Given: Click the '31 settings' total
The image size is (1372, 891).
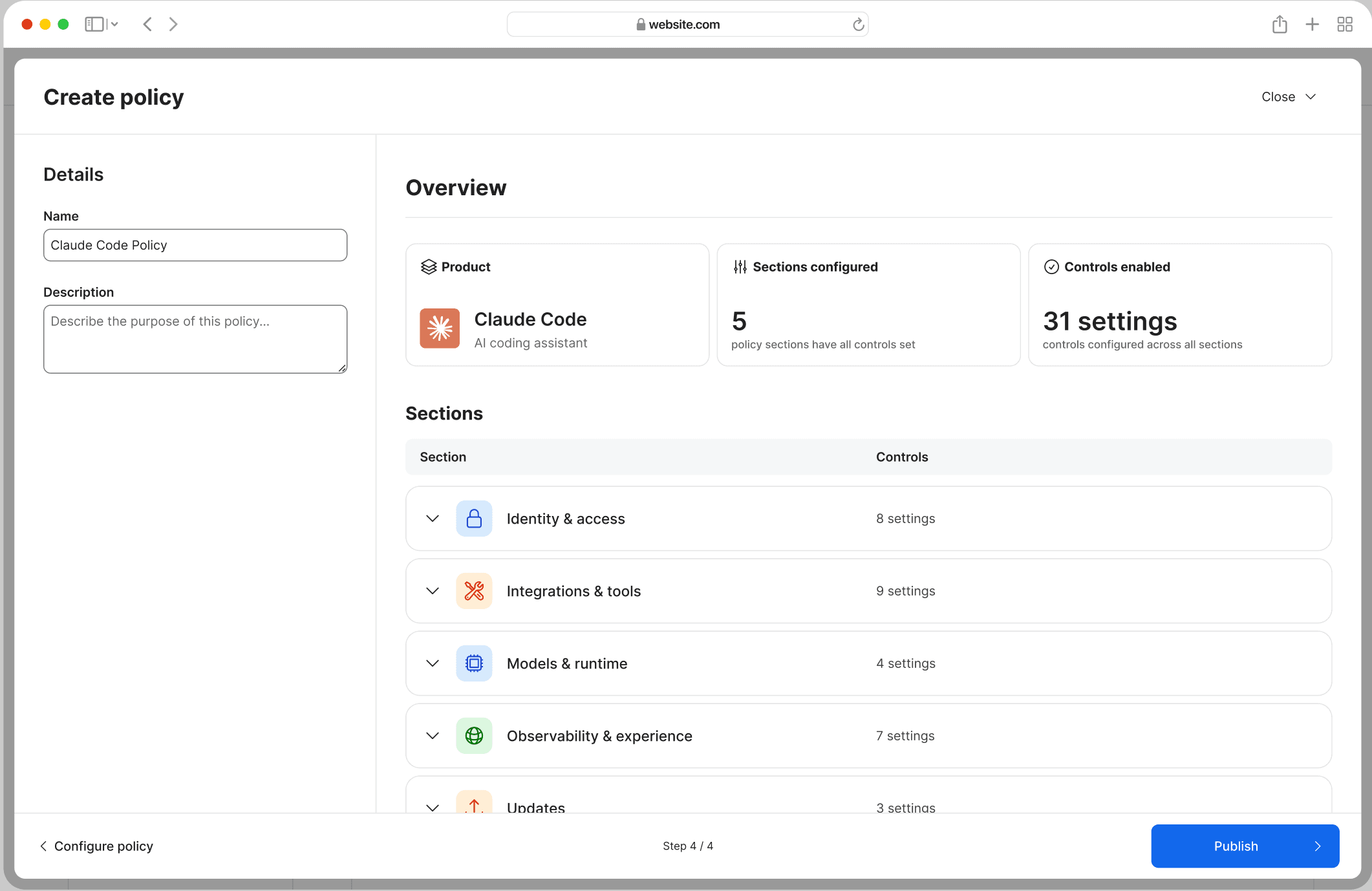Looking at the screenshot, I should 1109,321.
